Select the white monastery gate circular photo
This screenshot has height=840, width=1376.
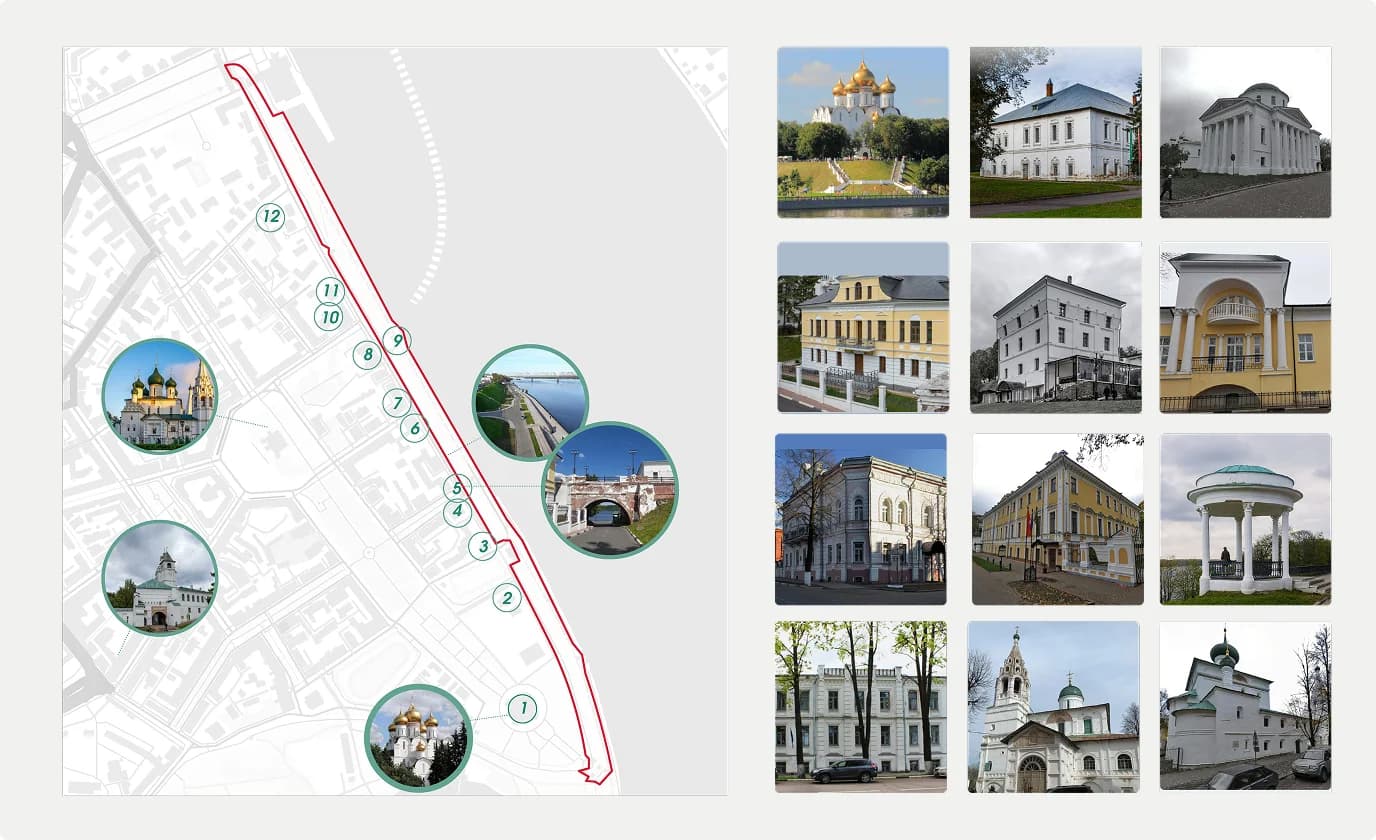pos(160,578)
